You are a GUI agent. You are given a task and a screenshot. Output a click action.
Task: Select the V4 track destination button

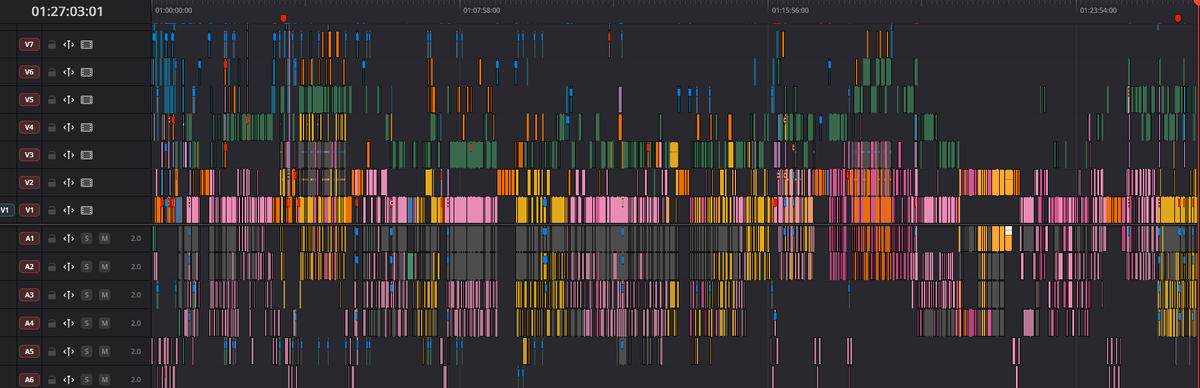29,128
